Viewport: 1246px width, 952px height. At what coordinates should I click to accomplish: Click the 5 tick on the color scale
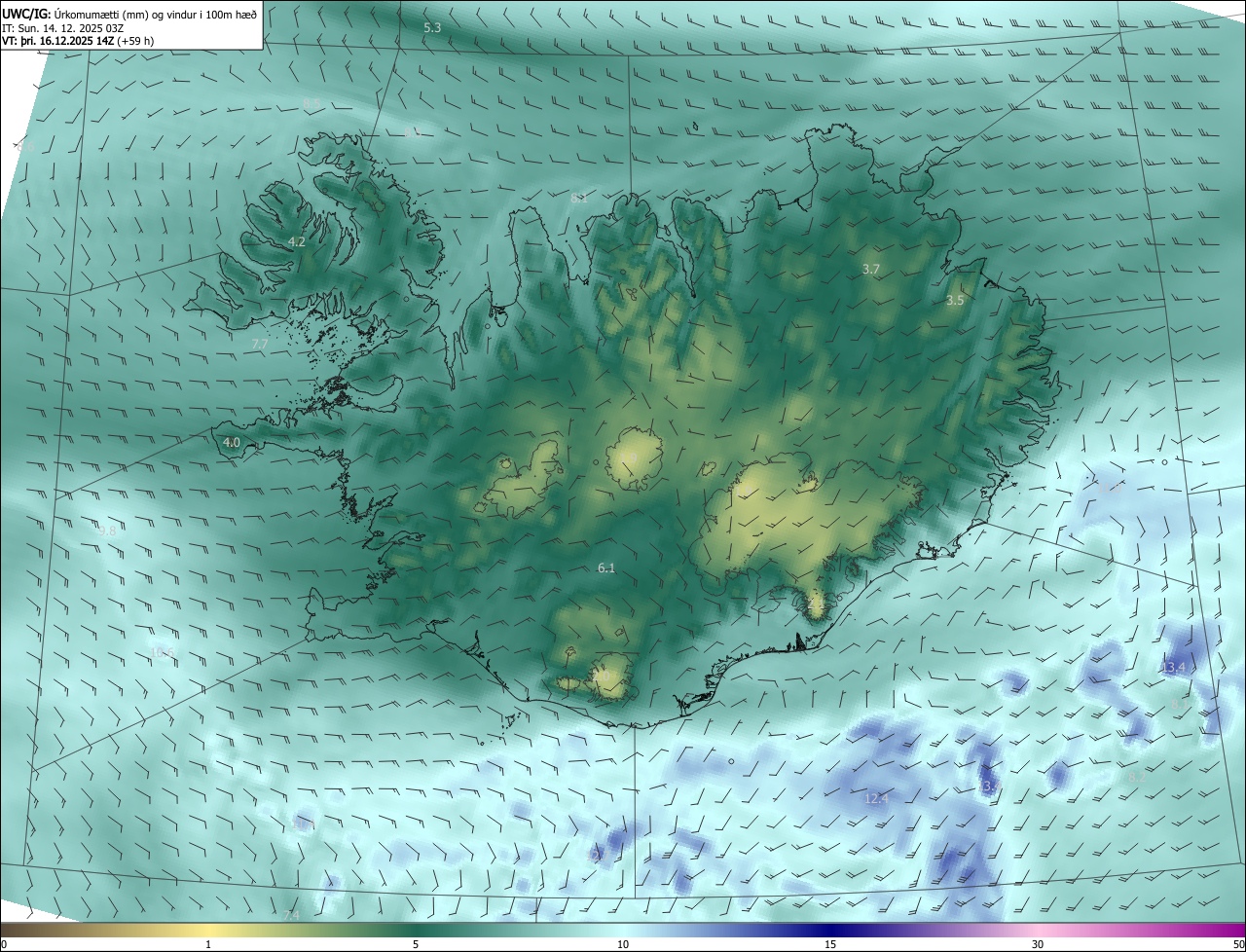(416, 944)
